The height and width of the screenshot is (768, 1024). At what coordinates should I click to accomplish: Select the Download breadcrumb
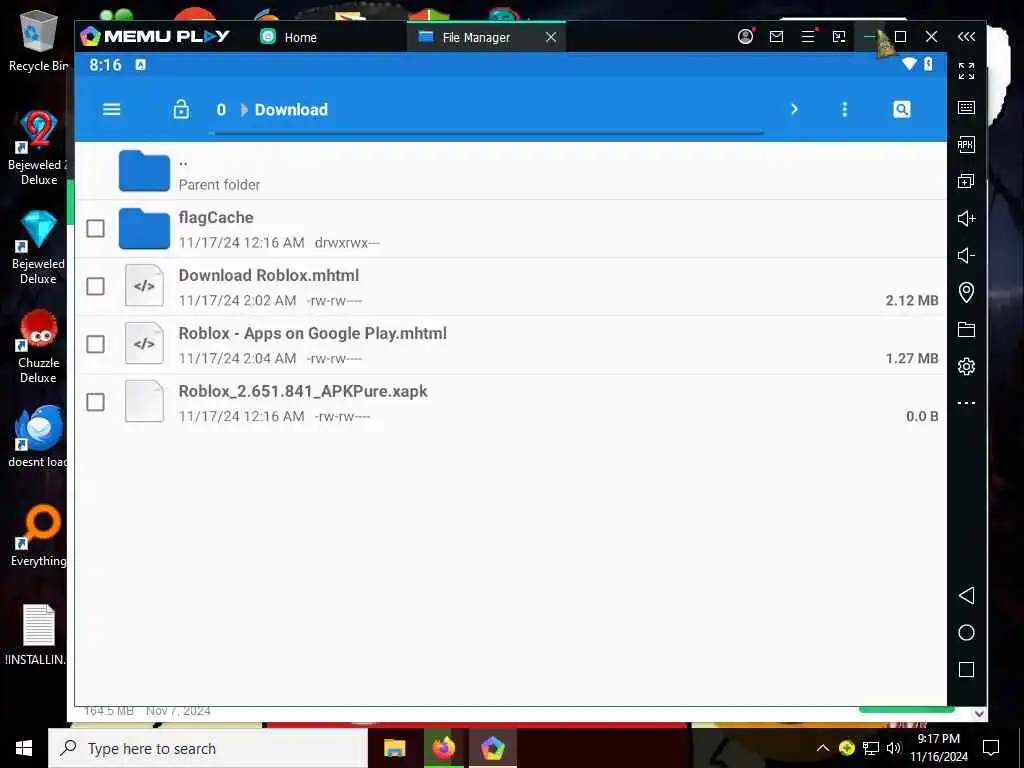tap(291, 110)
